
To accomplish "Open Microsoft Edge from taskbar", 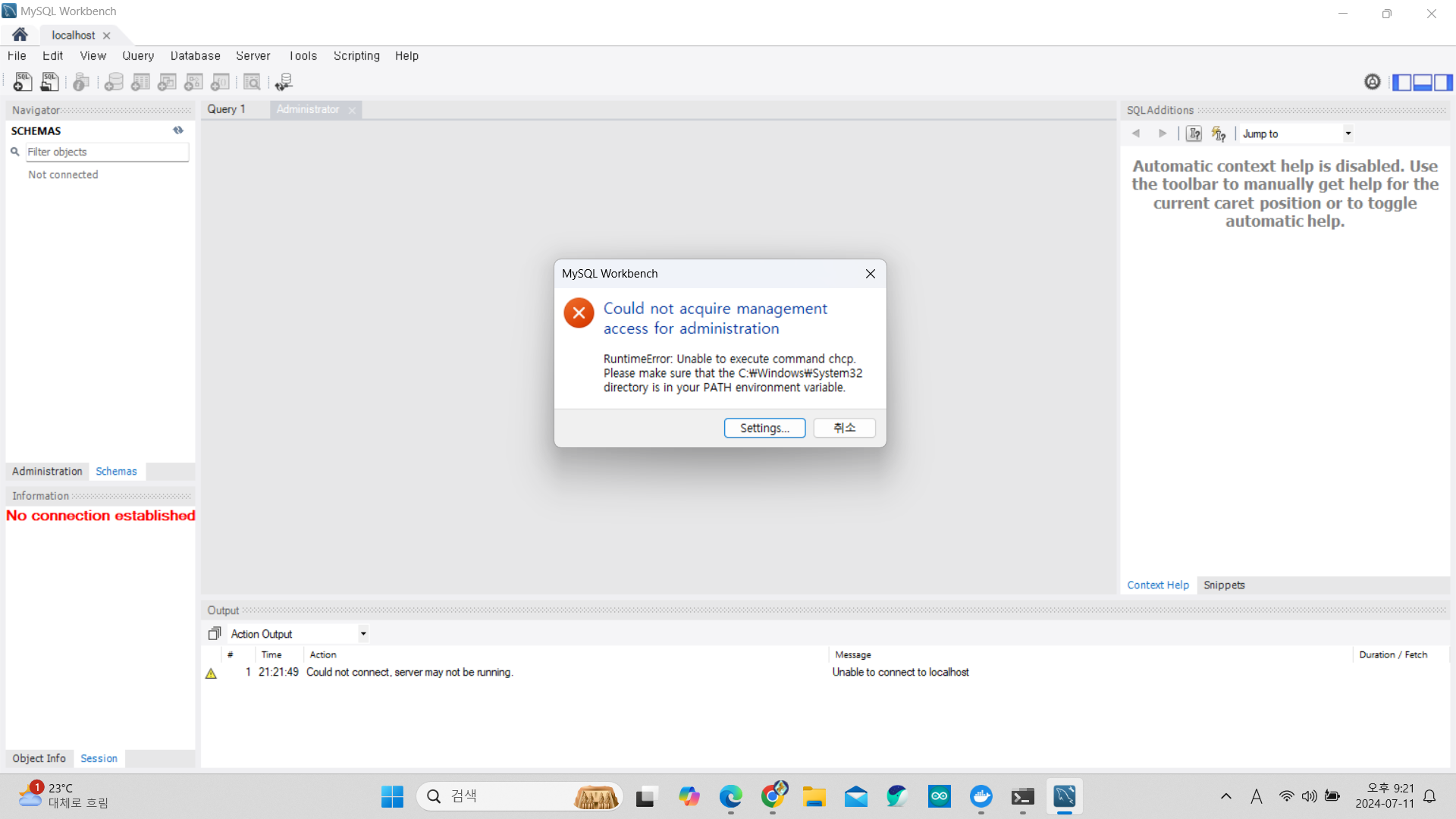I will pos(731,796).
